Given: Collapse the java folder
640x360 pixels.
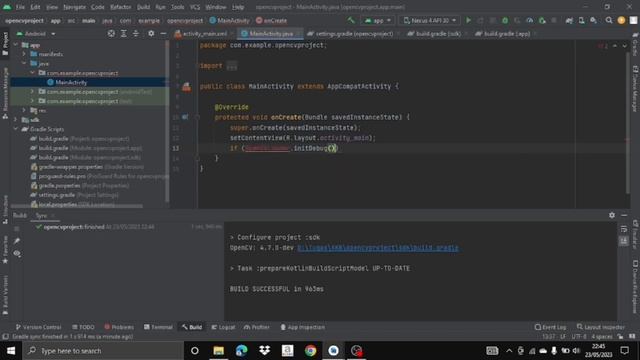Looking at the screenshot, I should point(24,63).
